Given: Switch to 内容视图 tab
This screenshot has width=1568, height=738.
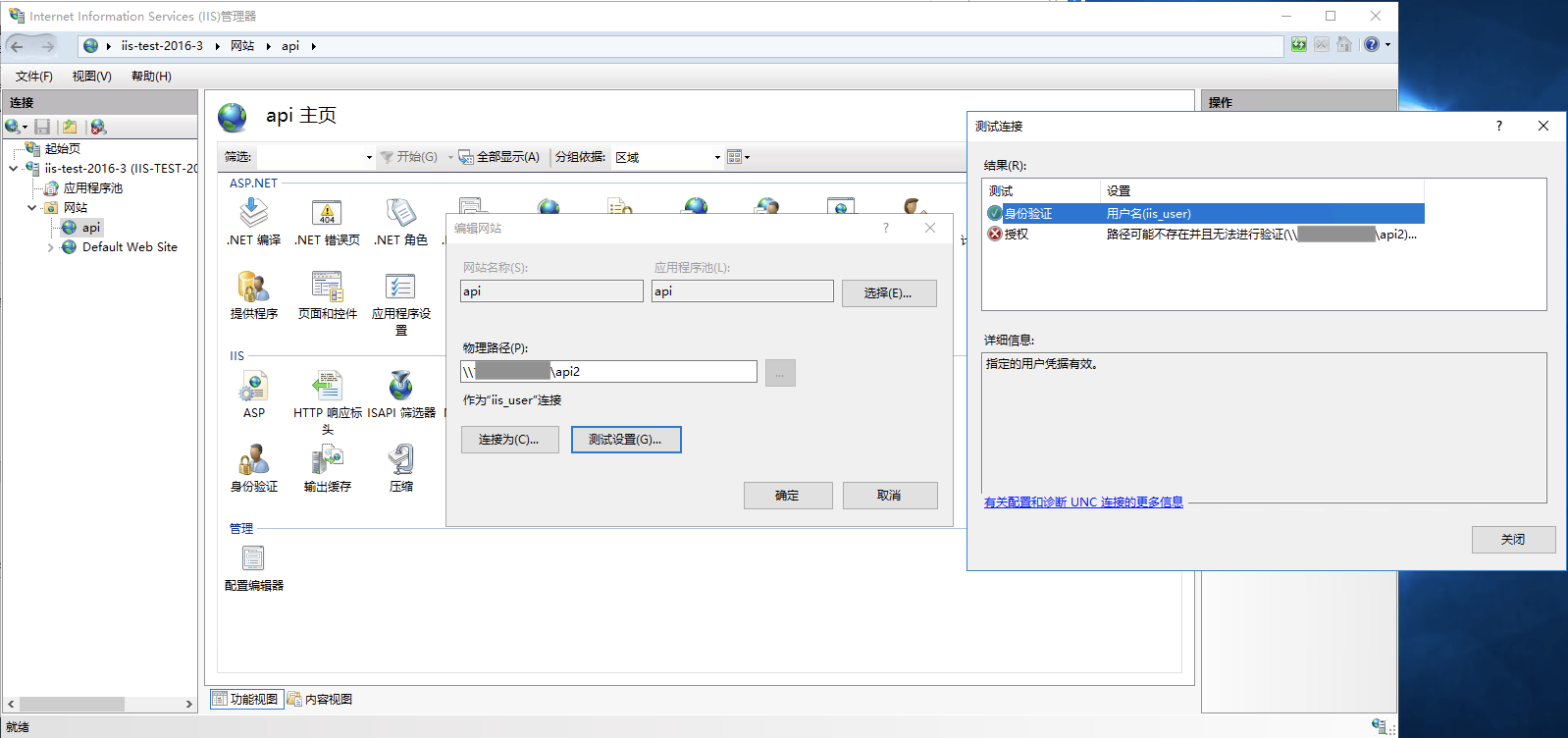Looking at the screenshot, I should pos(320,699).
